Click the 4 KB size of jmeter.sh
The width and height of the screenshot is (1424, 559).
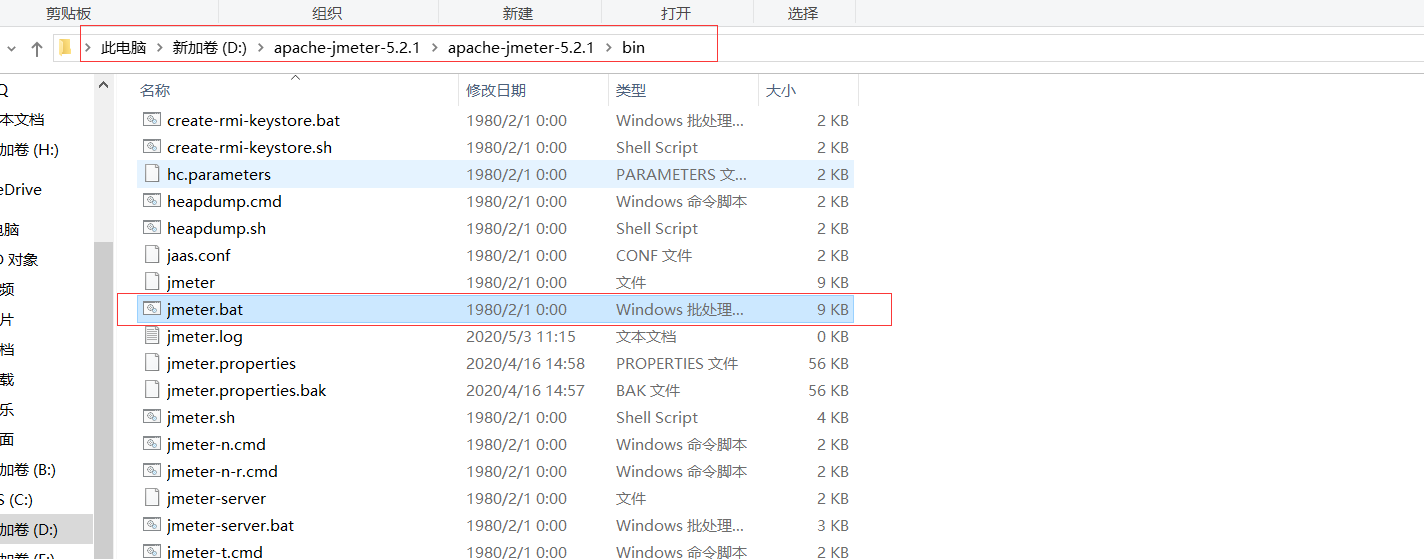[832, 417]
